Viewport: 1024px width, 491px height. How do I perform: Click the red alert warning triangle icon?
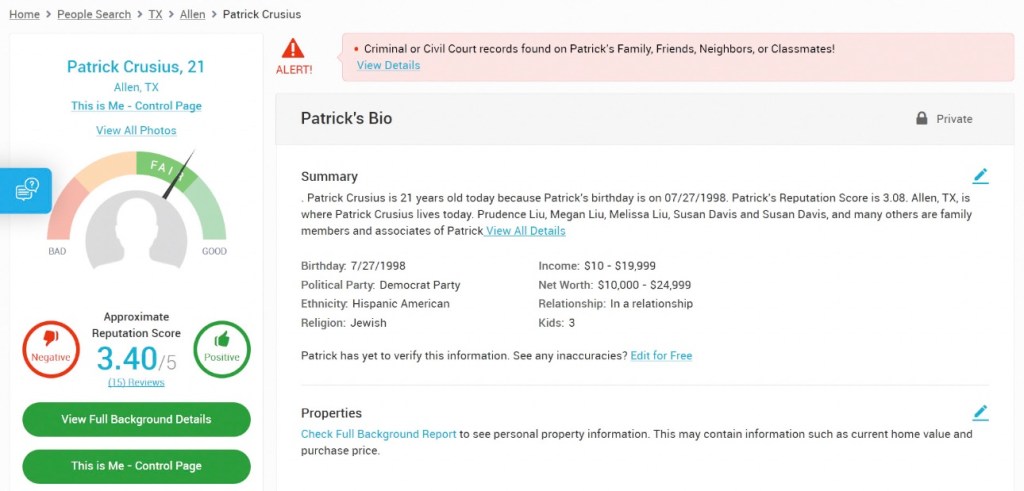(293, 48)
